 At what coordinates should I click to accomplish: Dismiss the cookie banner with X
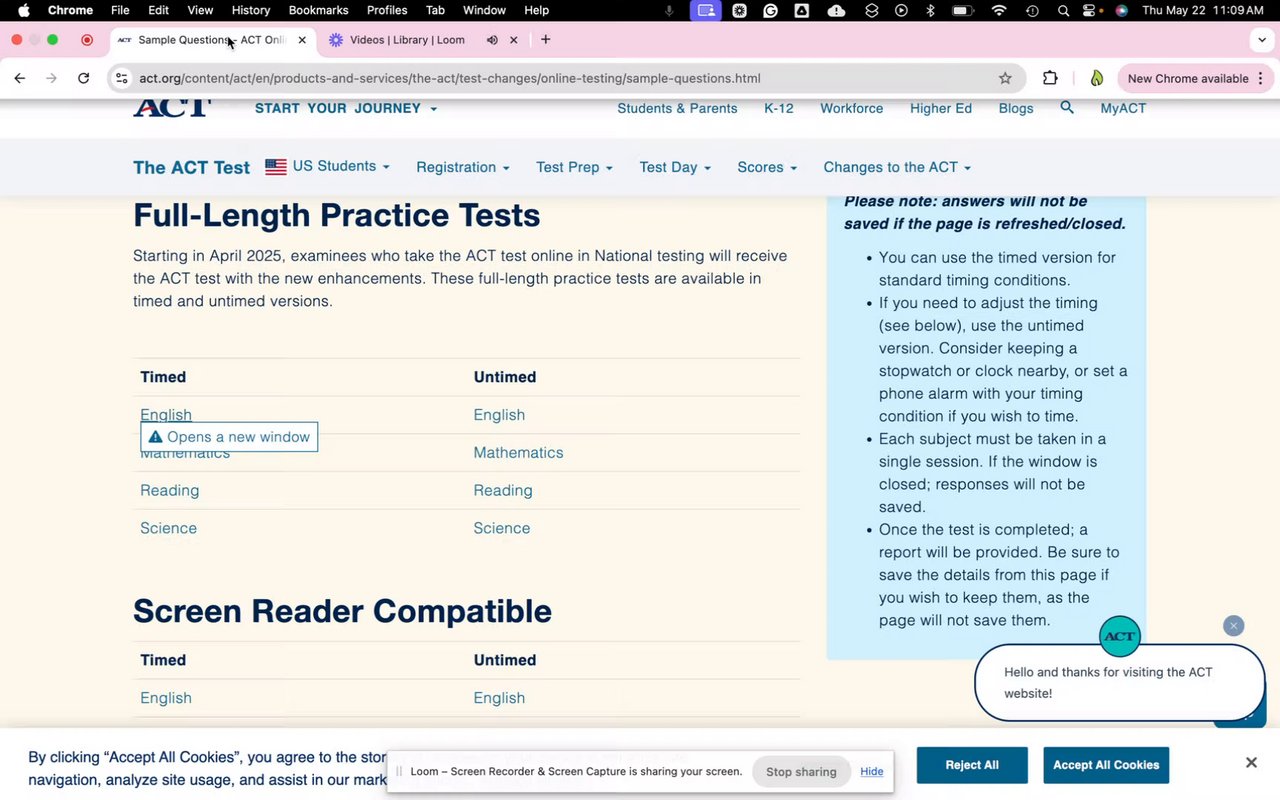click(1251, 763)
